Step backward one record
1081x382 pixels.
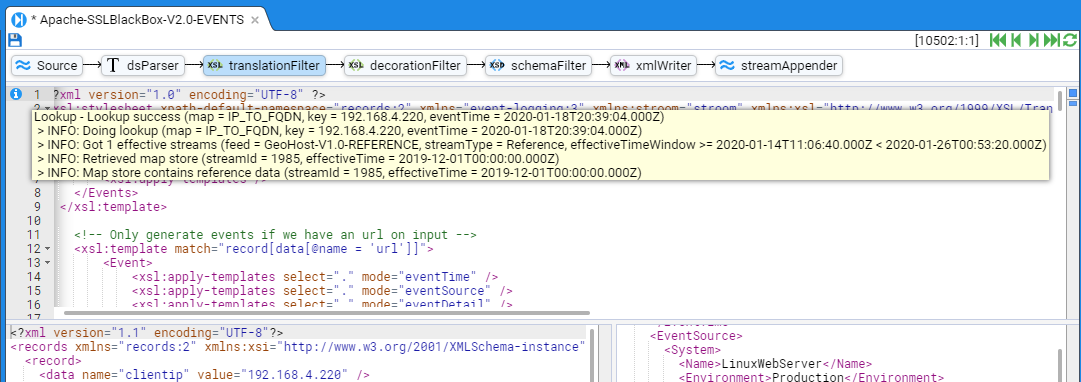1016,41
